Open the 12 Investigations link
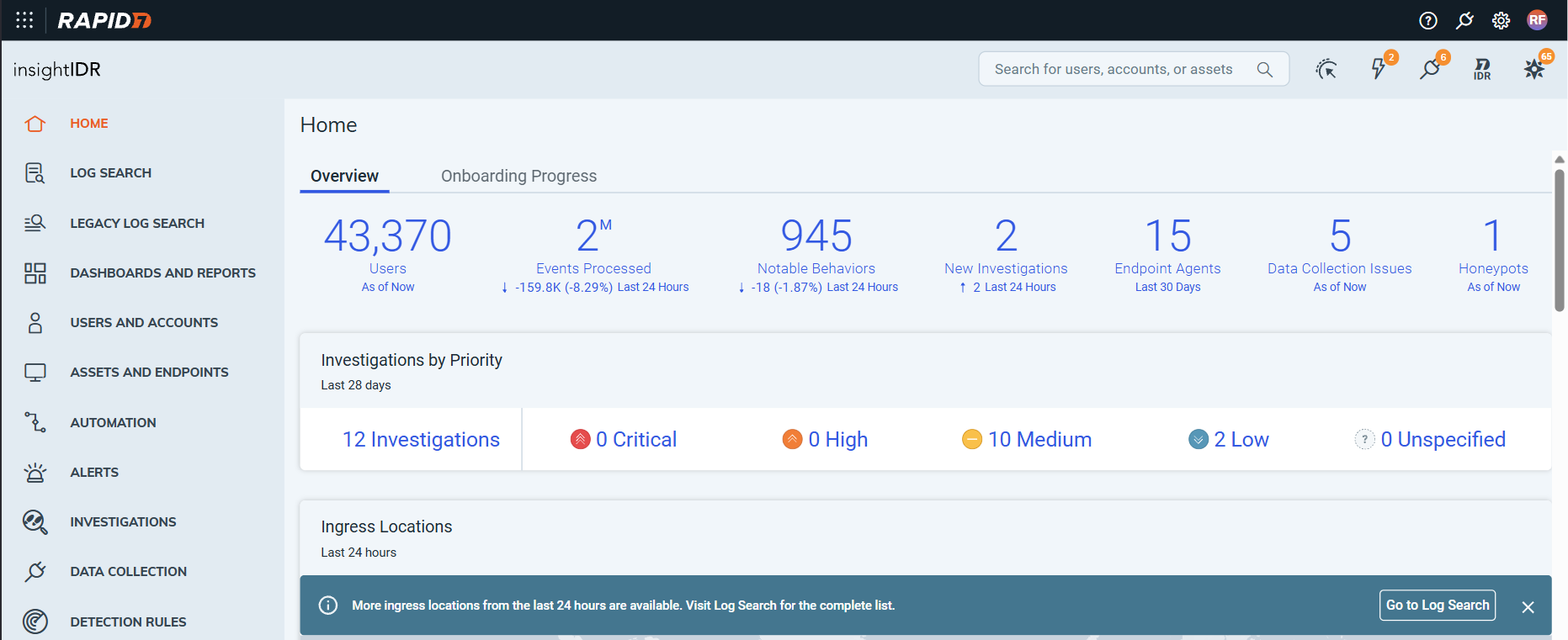 coord(421,440)
